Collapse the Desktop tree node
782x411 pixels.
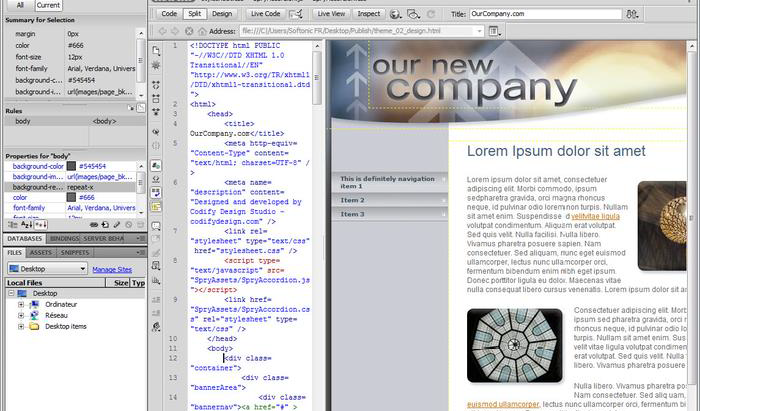click(11, 293)
